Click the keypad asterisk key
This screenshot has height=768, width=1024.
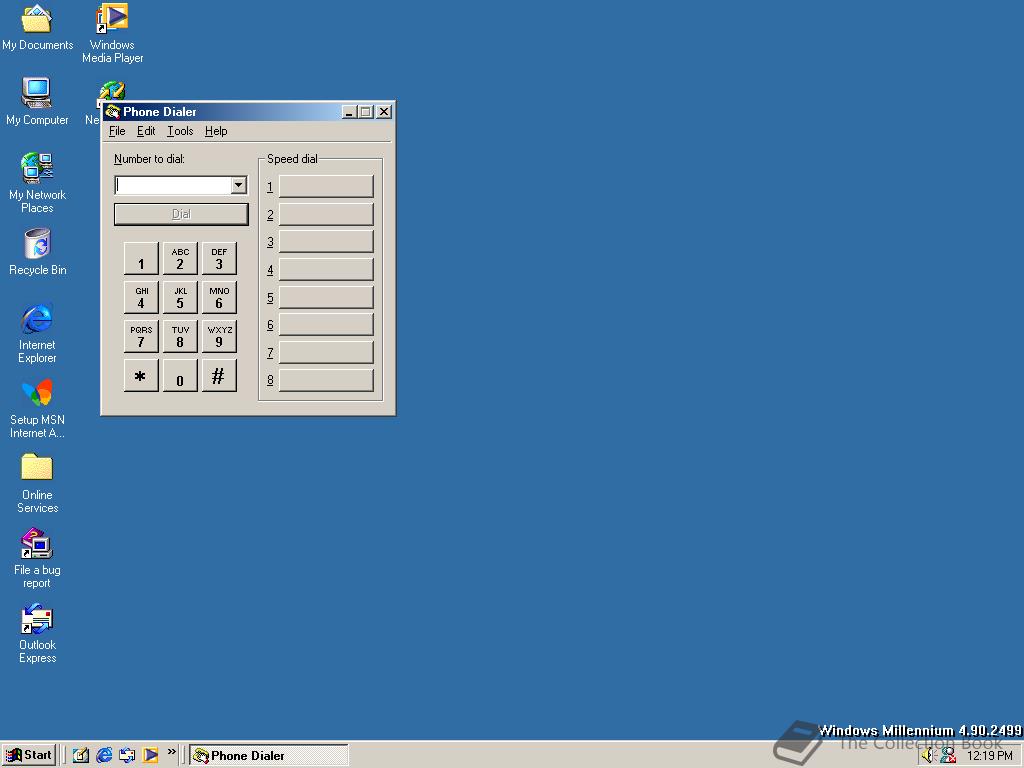click(141, 376)
